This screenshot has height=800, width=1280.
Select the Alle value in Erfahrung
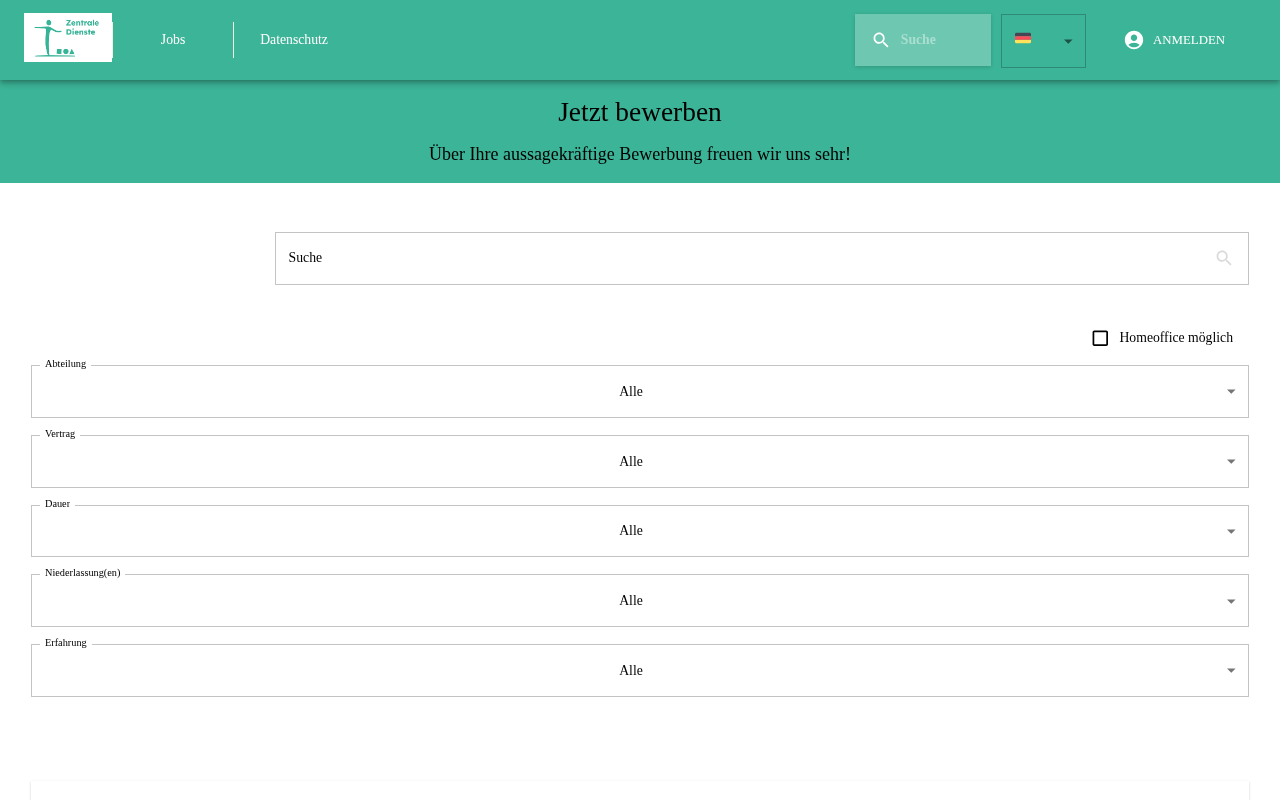[631, 671]
